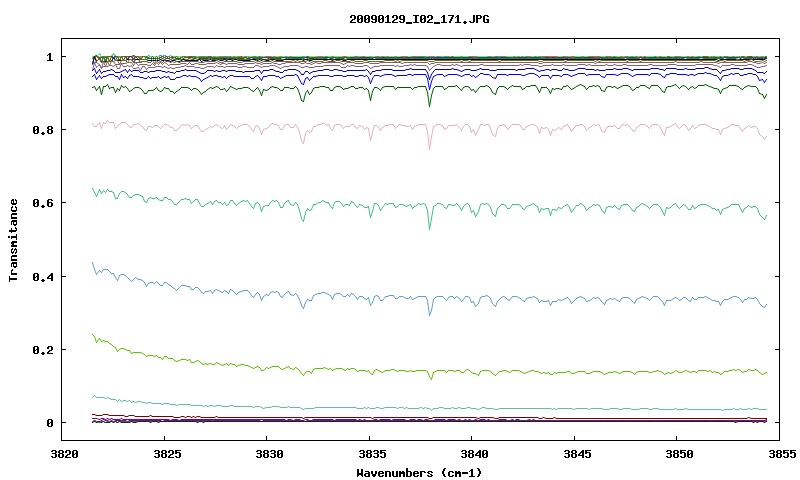Click the y-axis tick label 1
The image size is (800, 480).
[49, 57]
